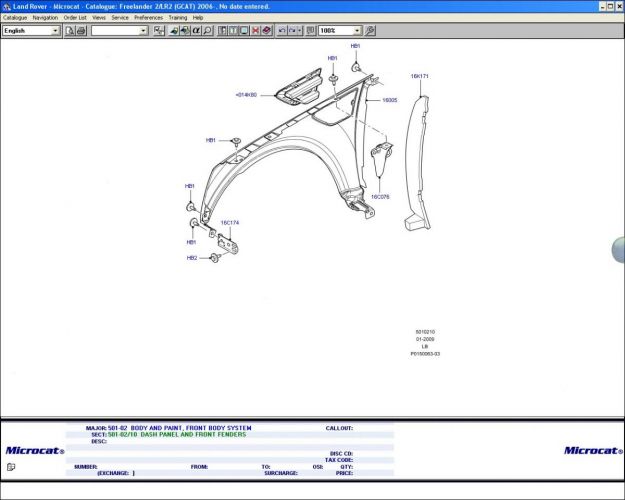625x500 pixels.
Task: Click the wrench settings icon
Action: tap(370, 31)
